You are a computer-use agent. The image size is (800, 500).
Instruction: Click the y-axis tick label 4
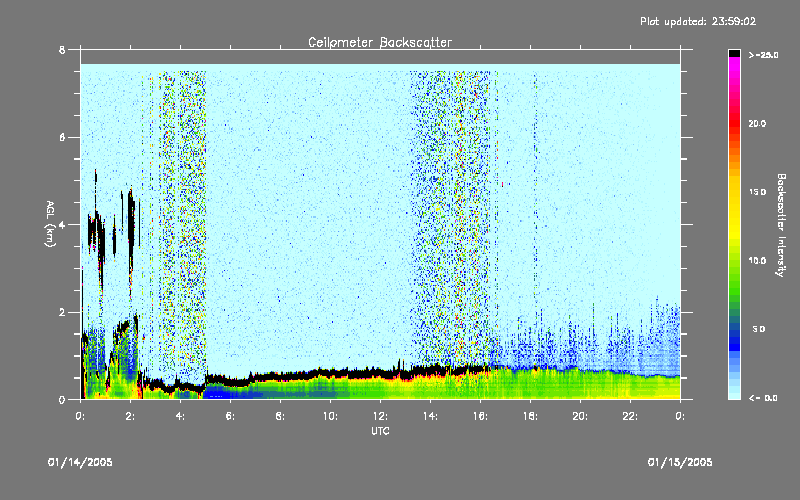click(62, 225)
